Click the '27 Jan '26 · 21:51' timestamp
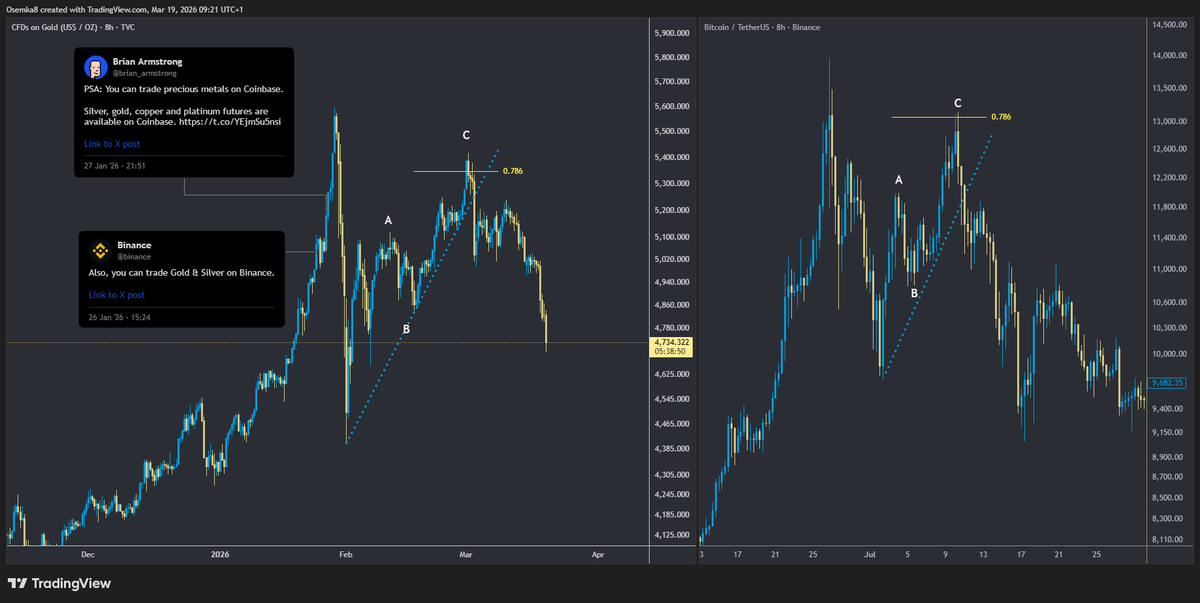Screen dimensions: 1200x603 coord(115,165)
